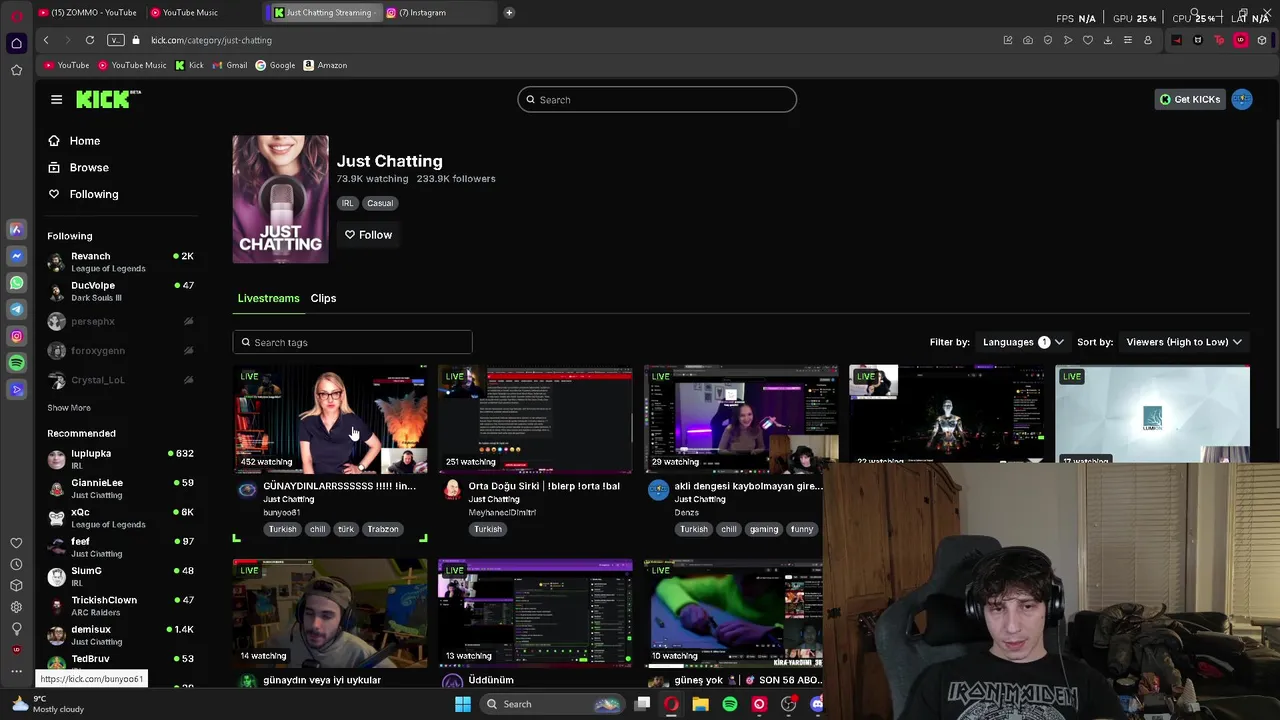Open GiannieLee recommended channel
This screenshot has width=1280, height=720.
click(120, 488)
